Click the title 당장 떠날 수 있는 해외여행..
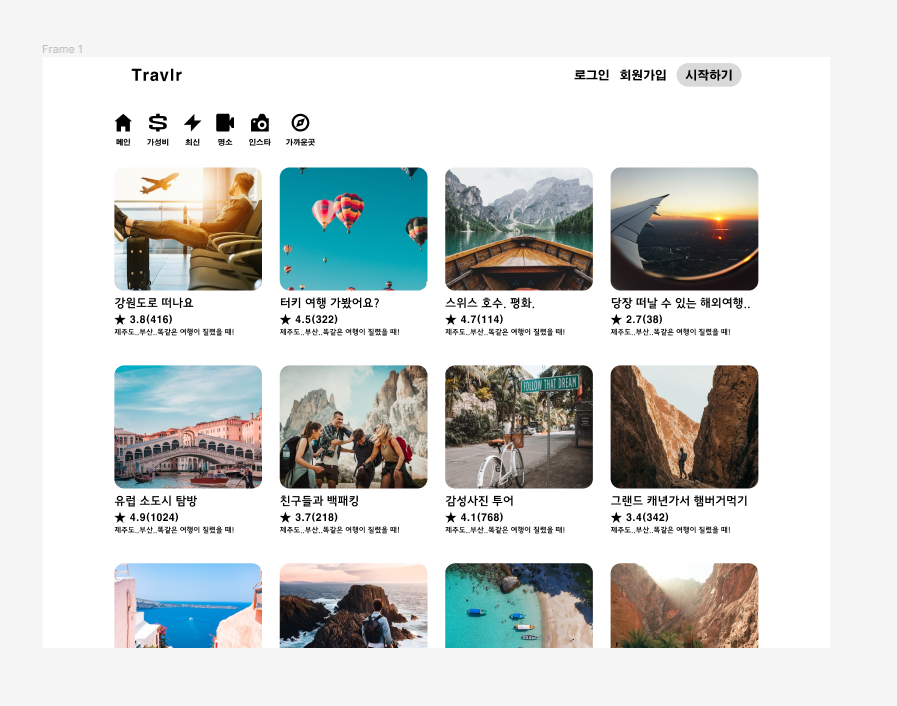 (680, 303)
